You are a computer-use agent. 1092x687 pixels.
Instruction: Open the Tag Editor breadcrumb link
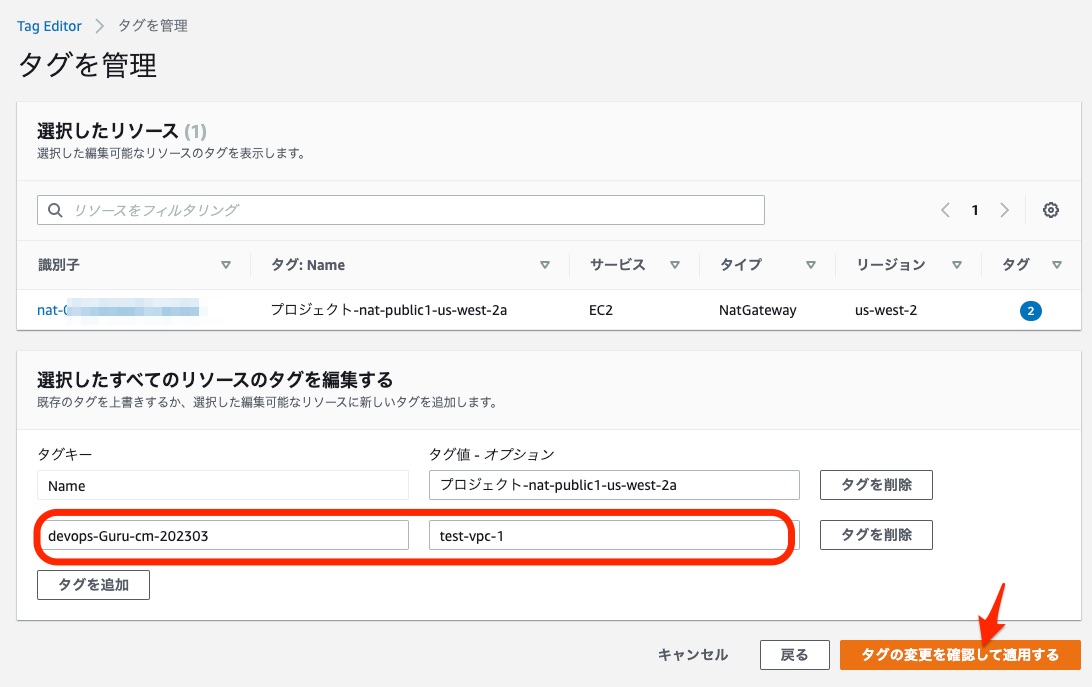pos(49,25)
